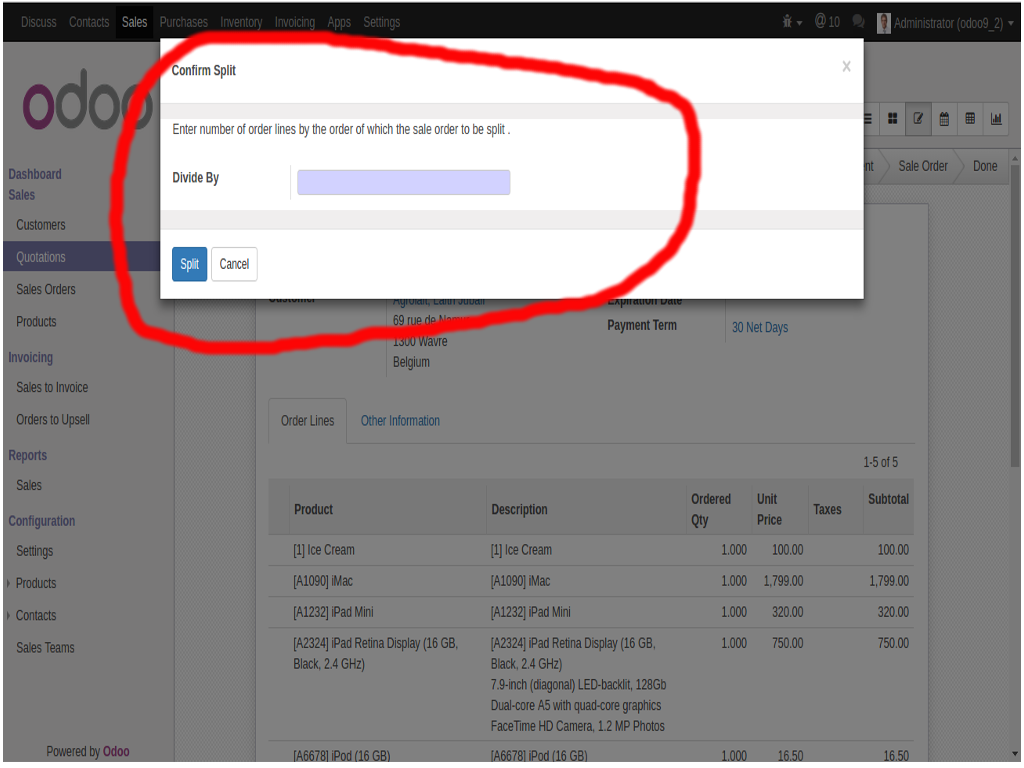Viewport: 1024px width, 768px height.
Task: Open the Sales sidebar heading
Action: click(22, 195)
